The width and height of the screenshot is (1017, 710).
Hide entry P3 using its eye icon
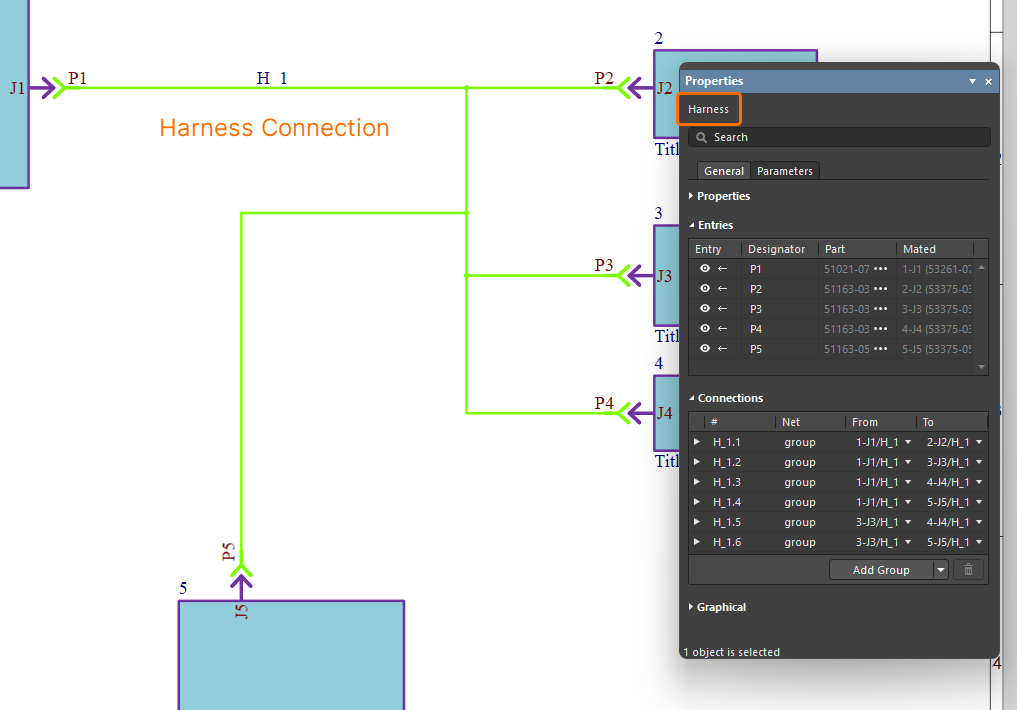(705, 309)
